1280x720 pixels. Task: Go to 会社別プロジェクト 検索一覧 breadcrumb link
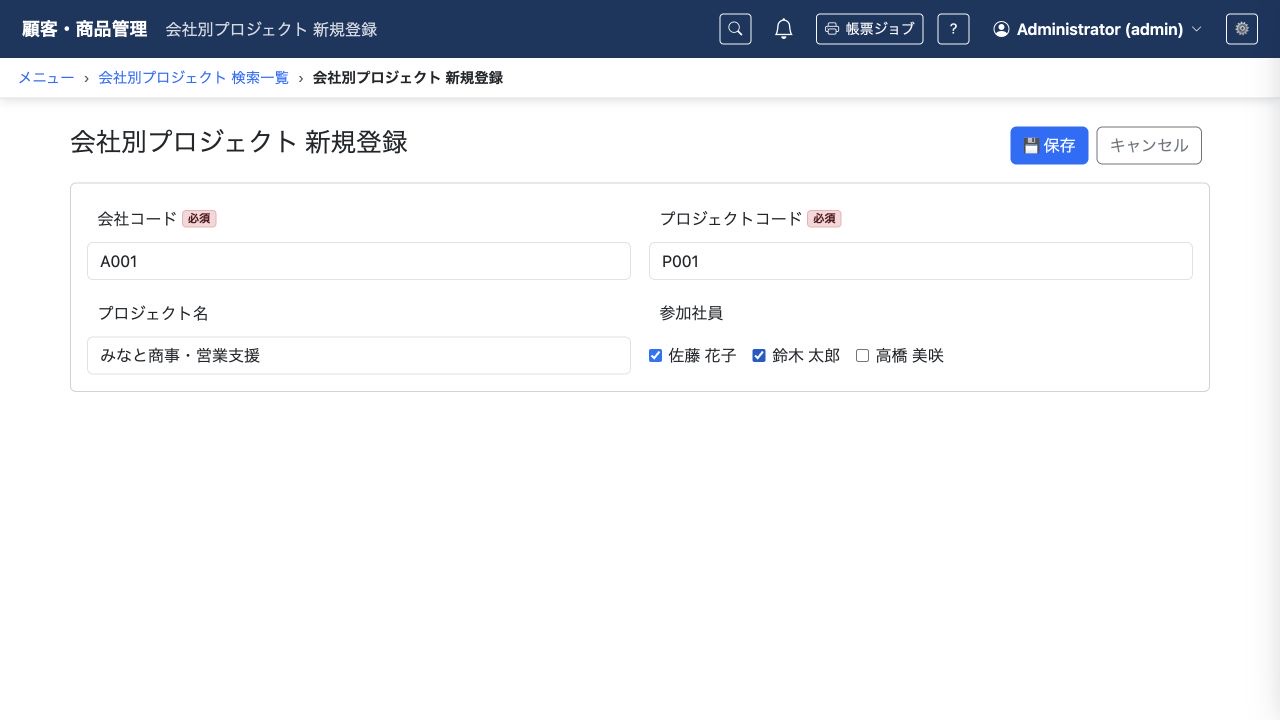pyautogui.click(x=193, y=77)
